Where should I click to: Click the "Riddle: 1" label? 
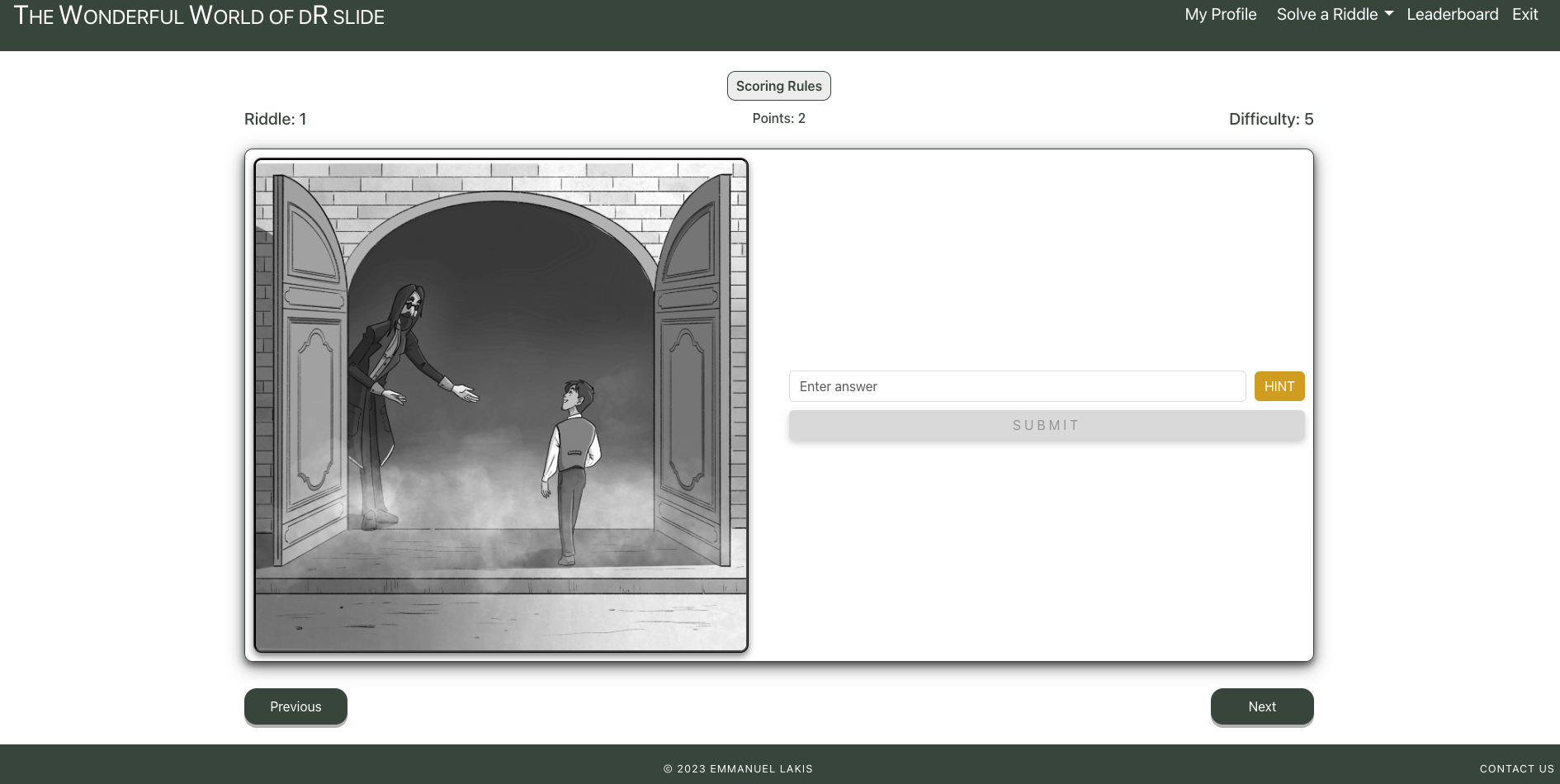point(275,119)
